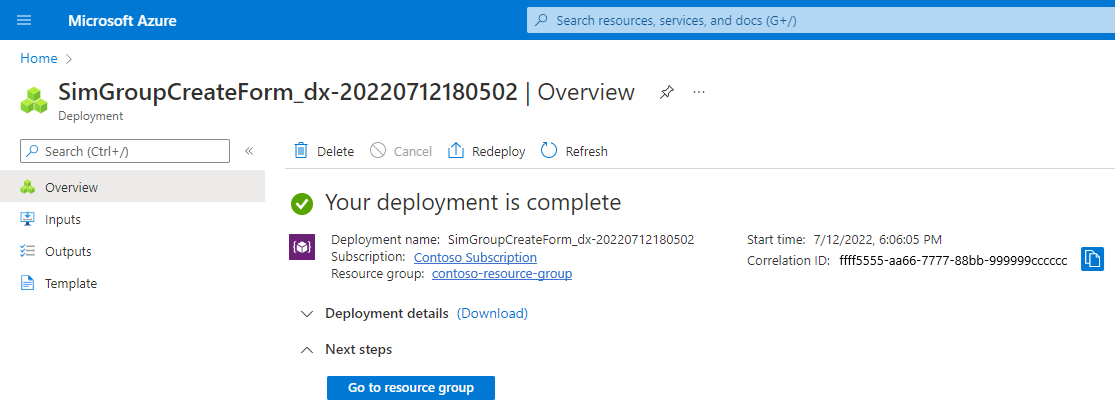Open the more options ellipsis by title

(x=699, y=92)
